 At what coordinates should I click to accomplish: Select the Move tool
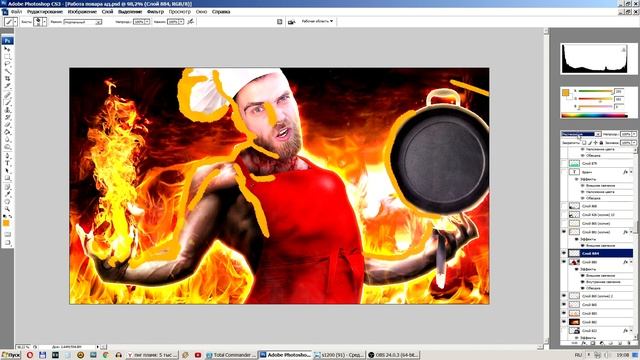[x=7, y=49]
